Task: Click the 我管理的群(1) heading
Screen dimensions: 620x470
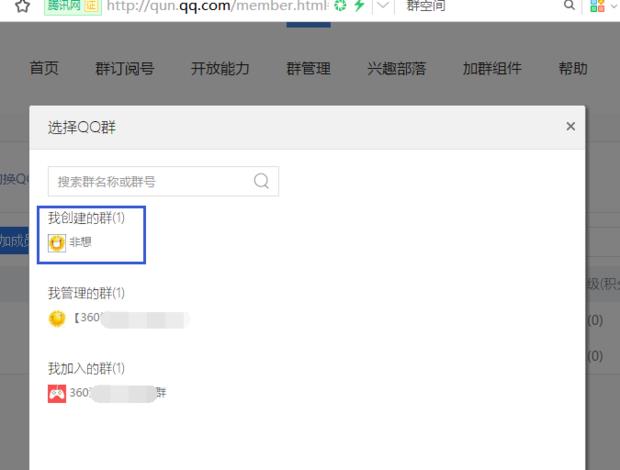Action: [x=86, y=293]
